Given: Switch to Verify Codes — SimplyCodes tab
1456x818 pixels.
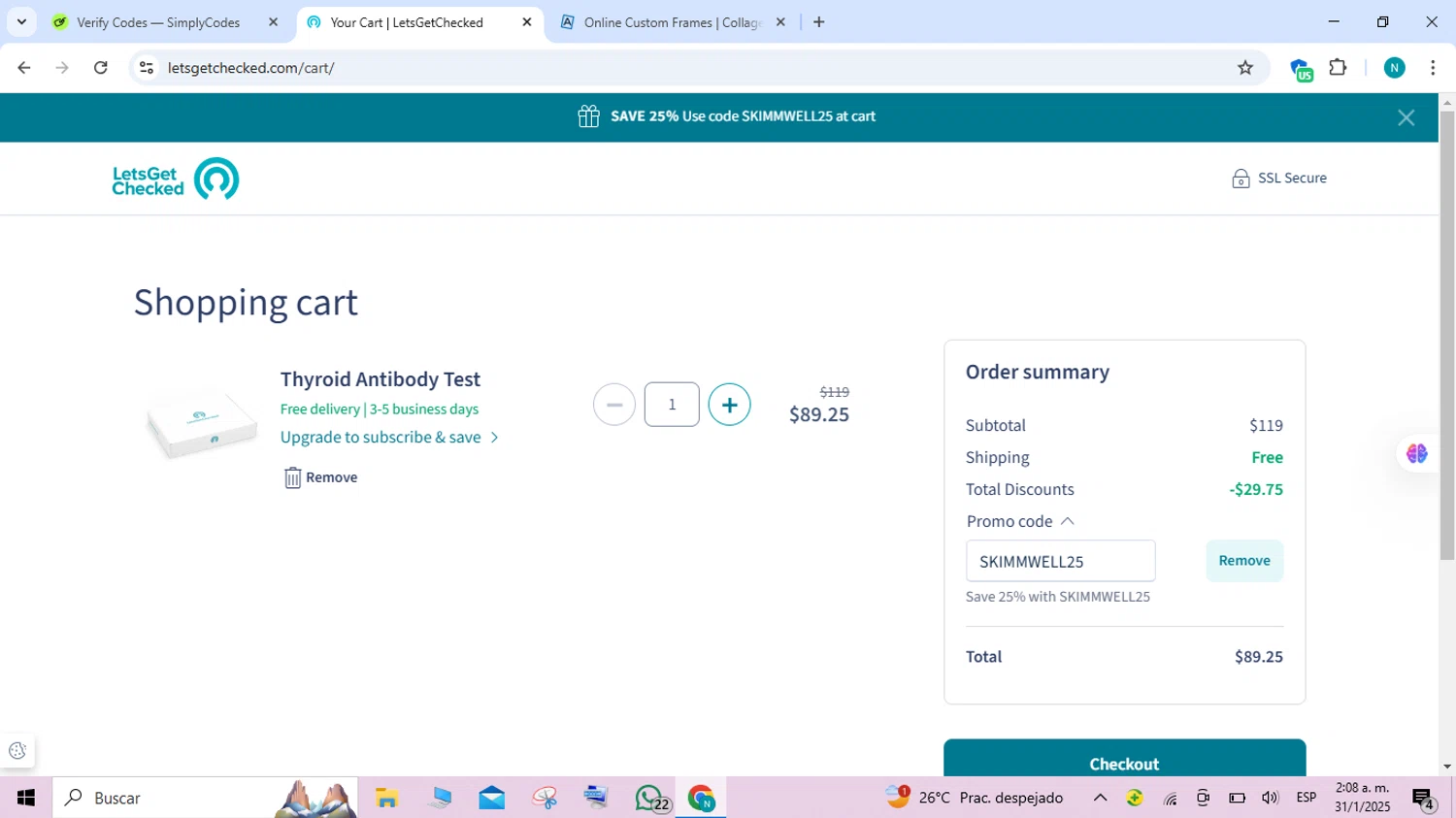Looking at the screenshot, I should click(x=158, y=22).
